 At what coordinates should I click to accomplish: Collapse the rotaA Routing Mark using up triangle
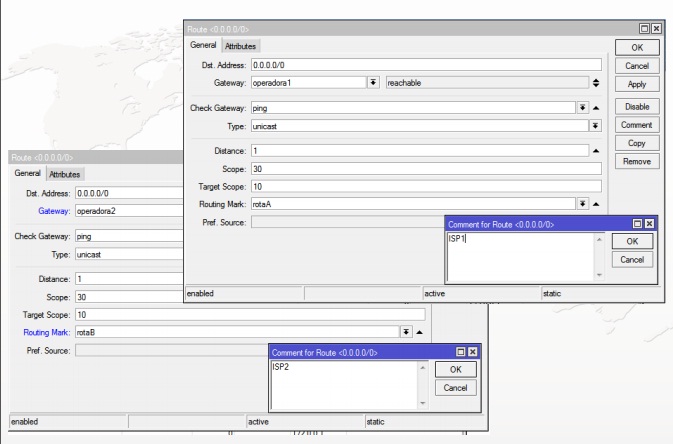tap(595, 204)
